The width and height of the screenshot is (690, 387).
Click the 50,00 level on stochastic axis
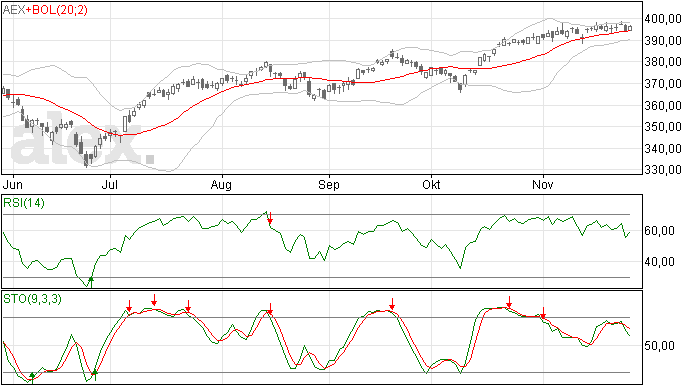click(x=659, y=346)
